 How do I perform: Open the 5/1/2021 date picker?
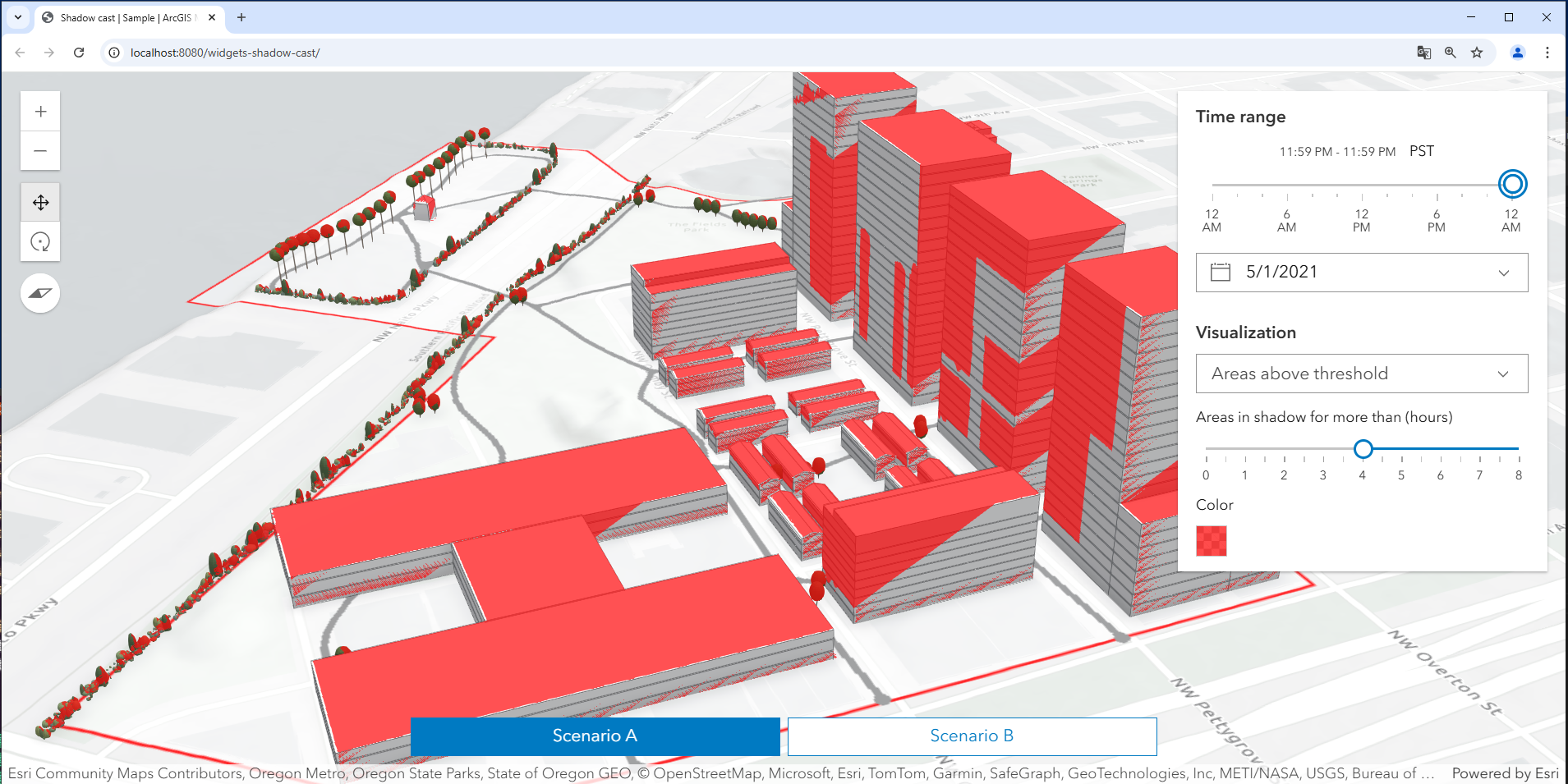pyautogui.click(x=1362, y=273)
